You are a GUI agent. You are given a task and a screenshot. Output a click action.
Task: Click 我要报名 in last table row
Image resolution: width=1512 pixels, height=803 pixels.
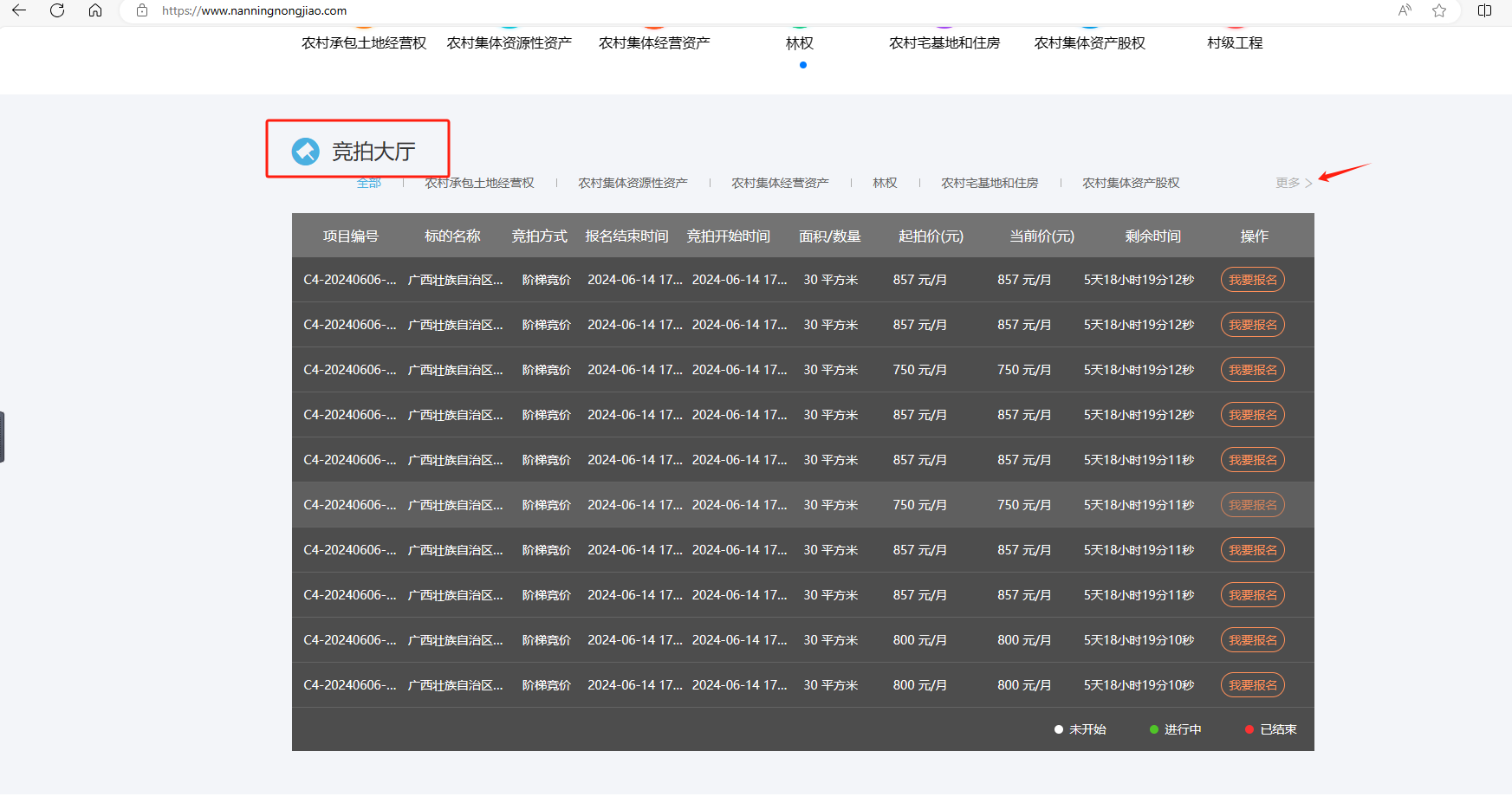(1253, 685)
